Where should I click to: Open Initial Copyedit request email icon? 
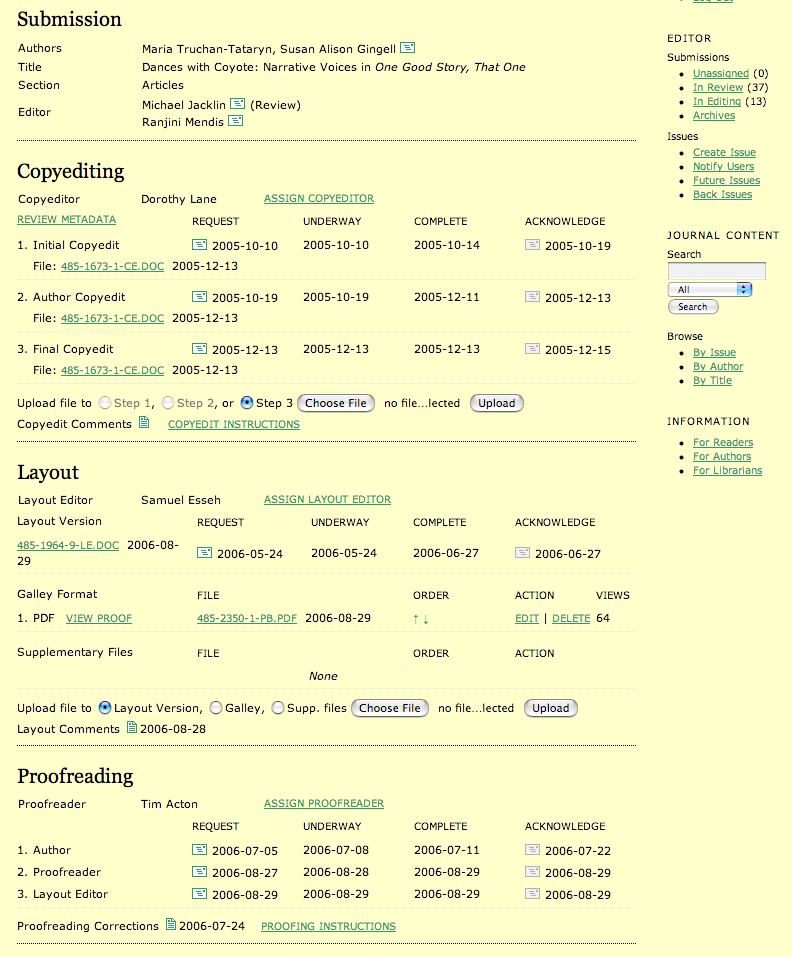click(x=200, y=245)
